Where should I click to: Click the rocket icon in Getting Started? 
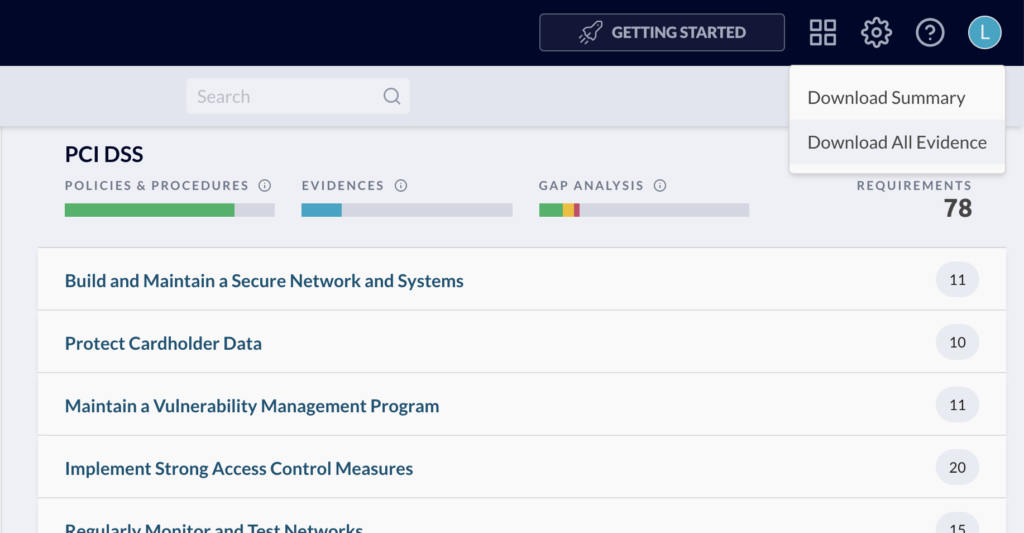pos(591,33)
